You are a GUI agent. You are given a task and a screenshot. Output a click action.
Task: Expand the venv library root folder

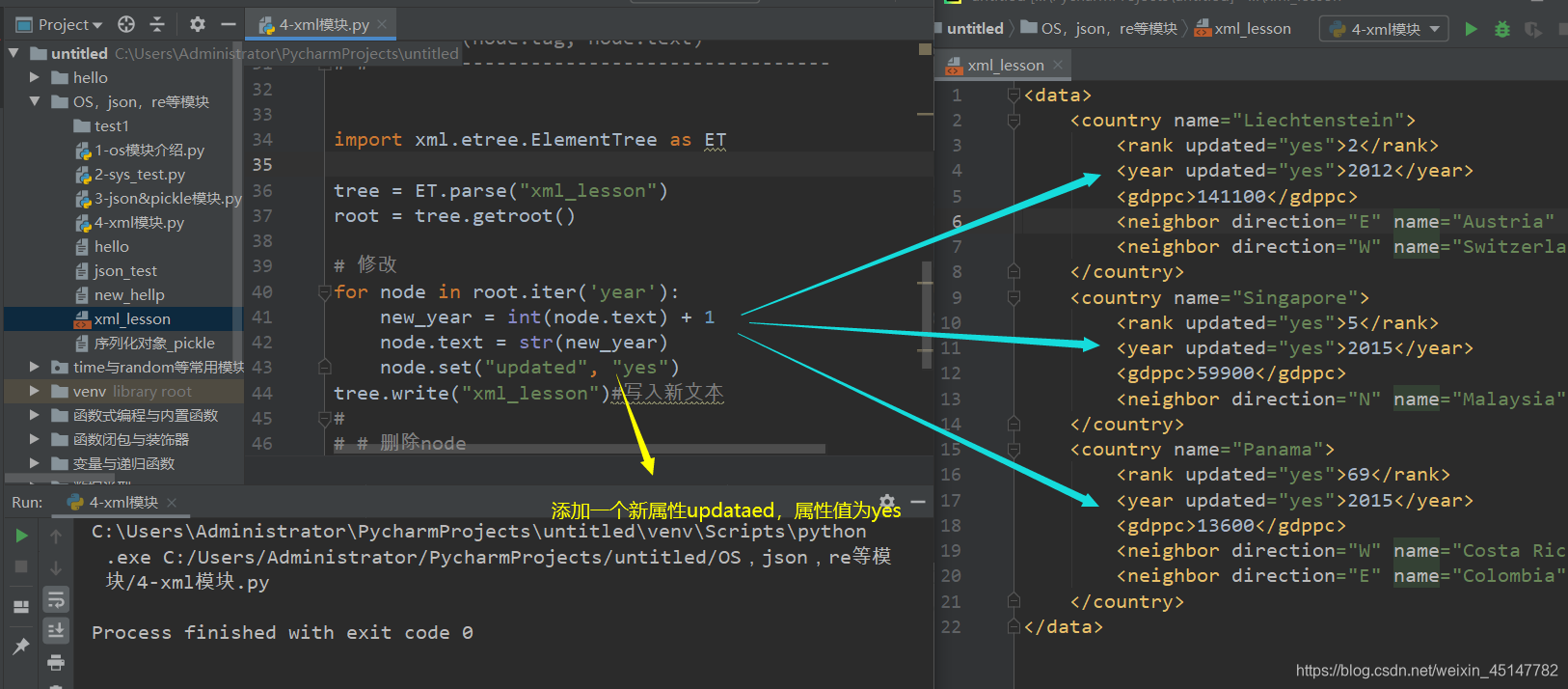pos(35,391)
